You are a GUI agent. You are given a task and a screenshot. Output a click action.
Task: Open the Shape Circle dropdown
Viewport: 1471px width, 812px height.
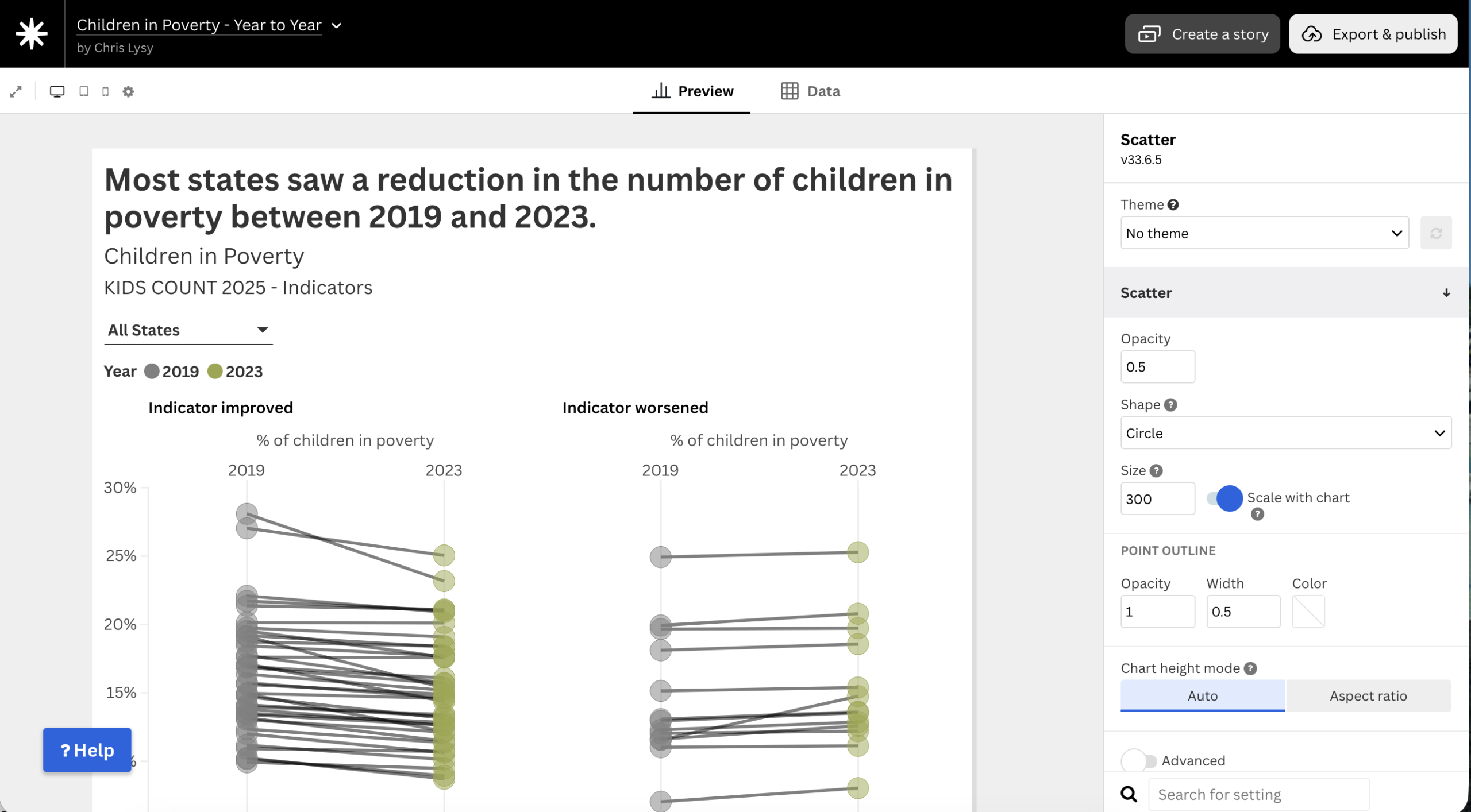(x=1285, y=433)
